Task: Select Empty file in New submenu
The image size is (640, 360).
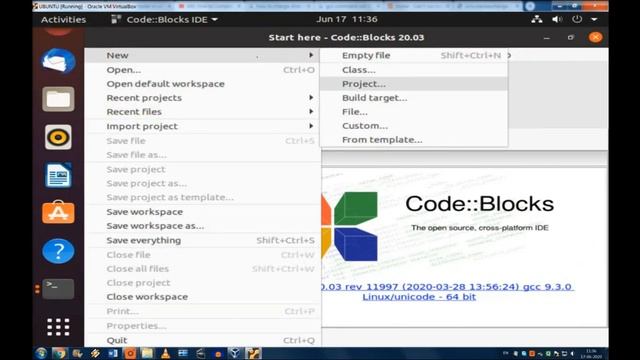Action: point(414,55)
